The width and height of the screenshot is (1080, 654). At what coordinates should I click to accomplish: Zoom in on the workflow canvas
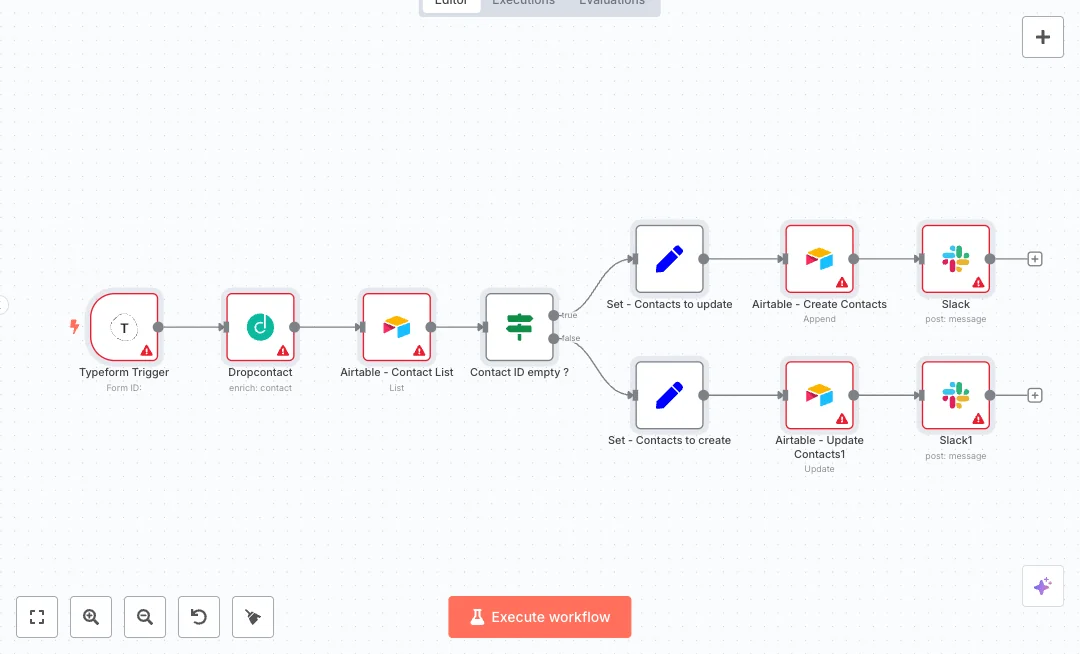[x=91, y=617]
